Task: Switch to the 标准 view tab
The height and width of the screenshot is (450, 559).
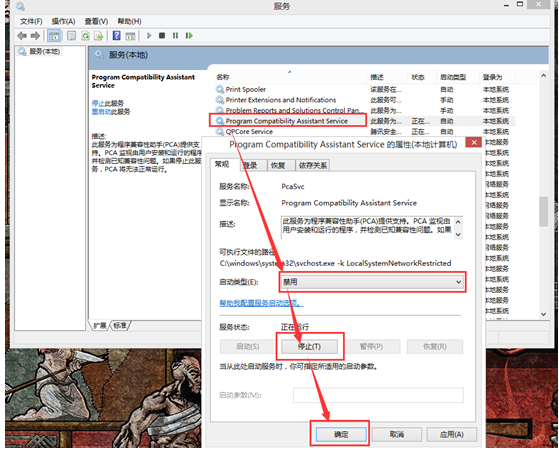Action: click(120, 325)
